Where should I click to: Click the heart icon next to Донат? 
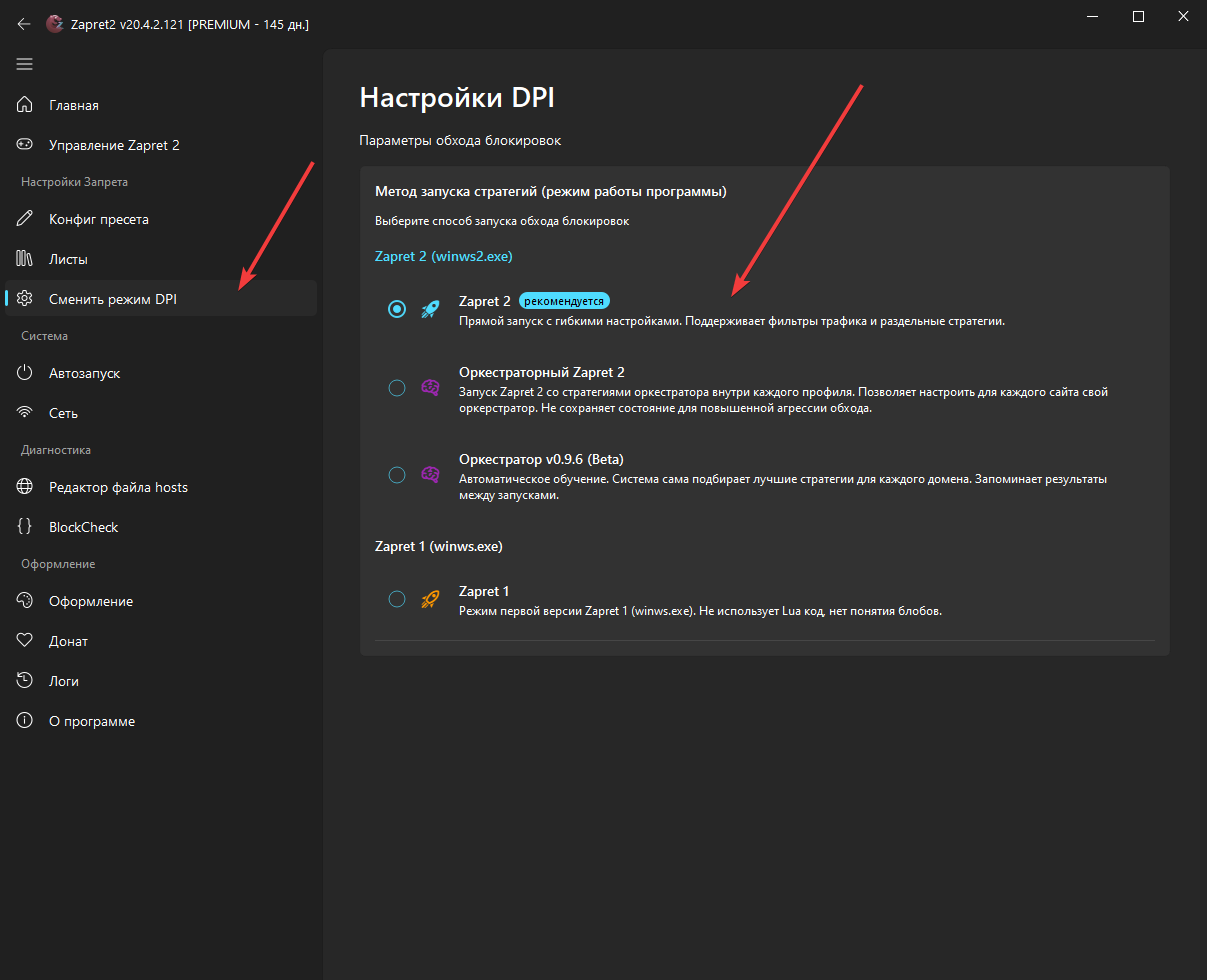click(x=26, y=641)
